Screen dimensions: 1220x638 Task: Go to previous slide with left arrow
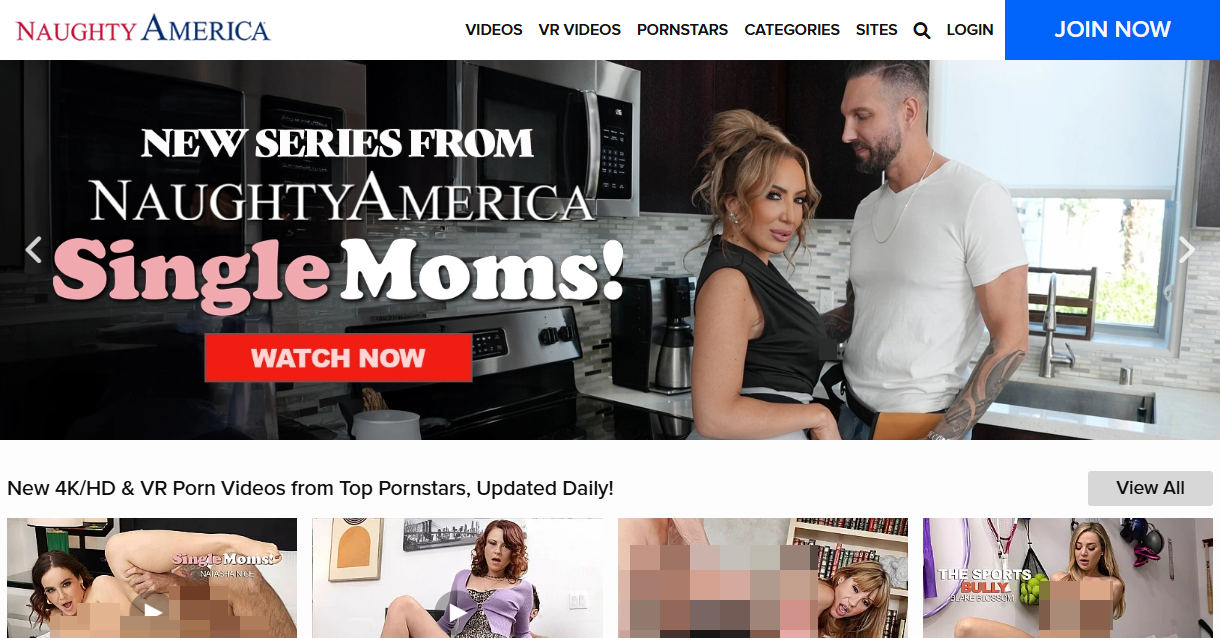pos(33,250)
